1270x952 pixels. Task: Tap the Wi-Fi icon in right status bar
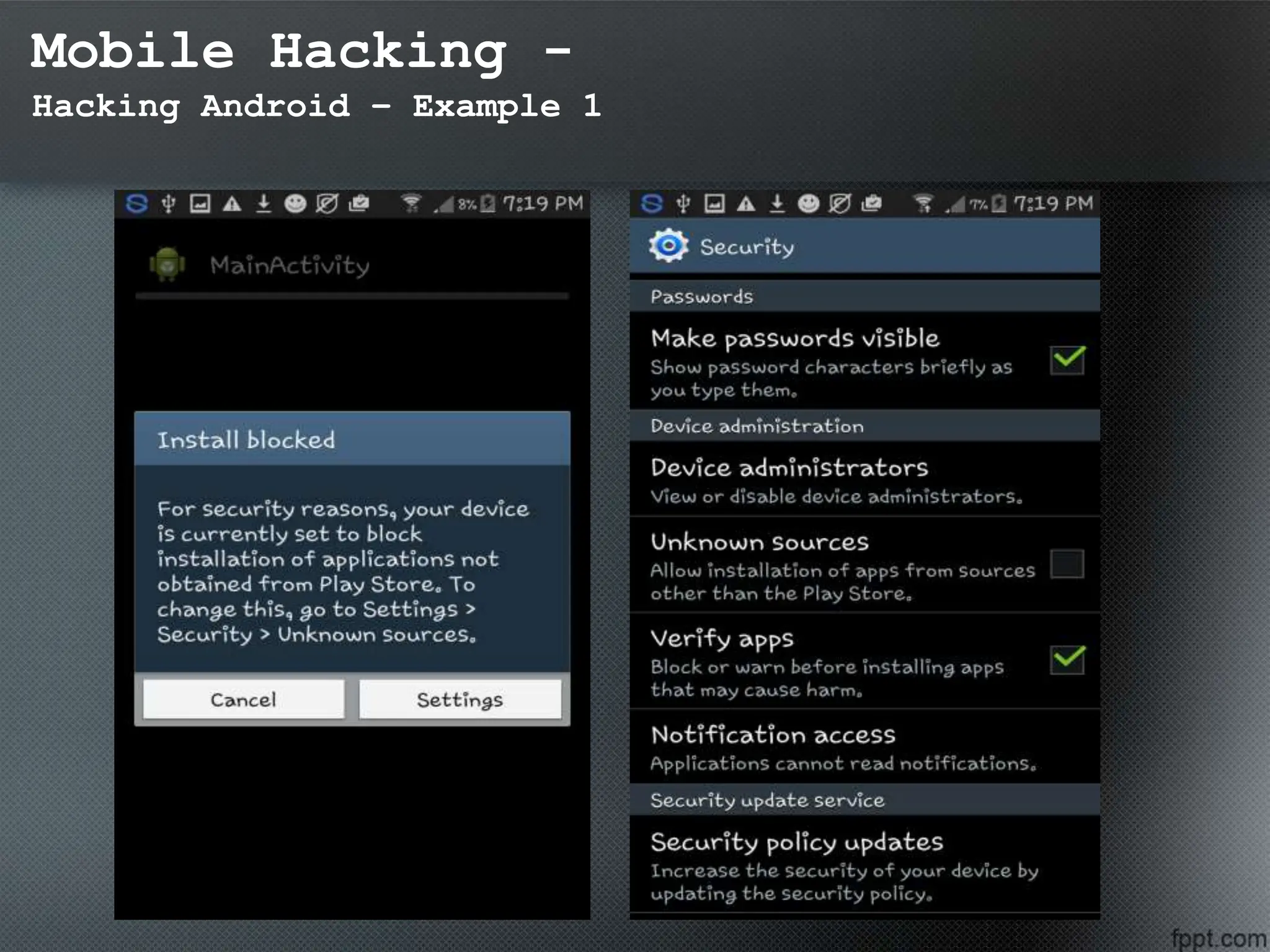point(923,203)
